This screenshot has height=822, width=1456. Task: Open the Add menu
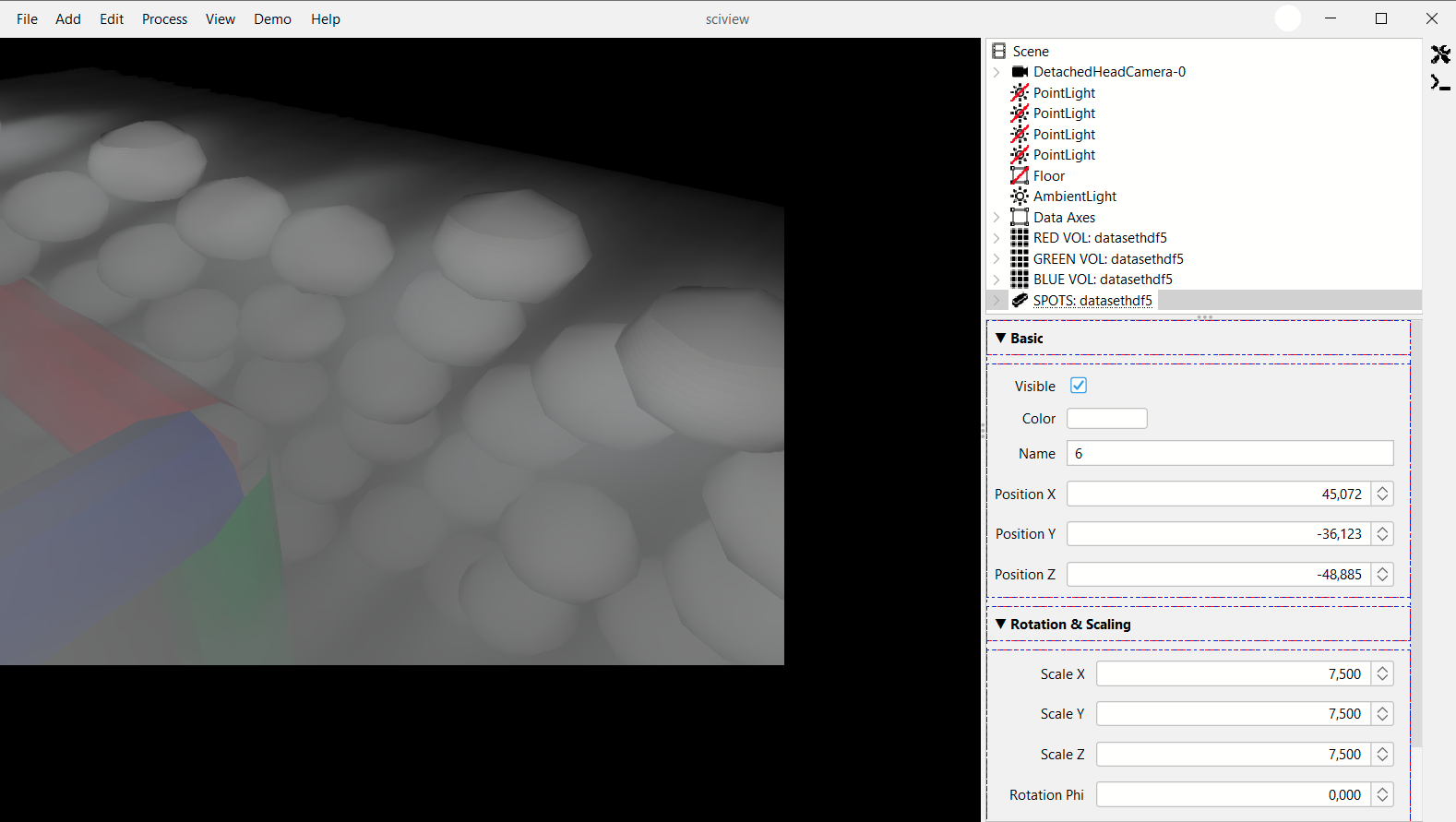pyautogui.click(x=68, y=18)
